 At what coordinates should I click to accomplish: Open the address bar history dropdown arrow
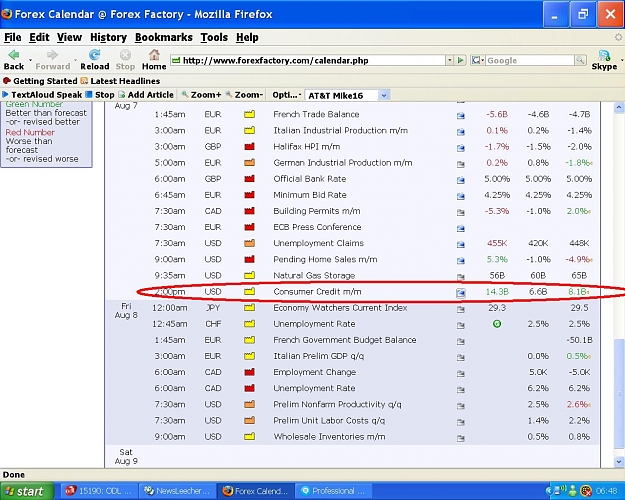coord(450,61)
